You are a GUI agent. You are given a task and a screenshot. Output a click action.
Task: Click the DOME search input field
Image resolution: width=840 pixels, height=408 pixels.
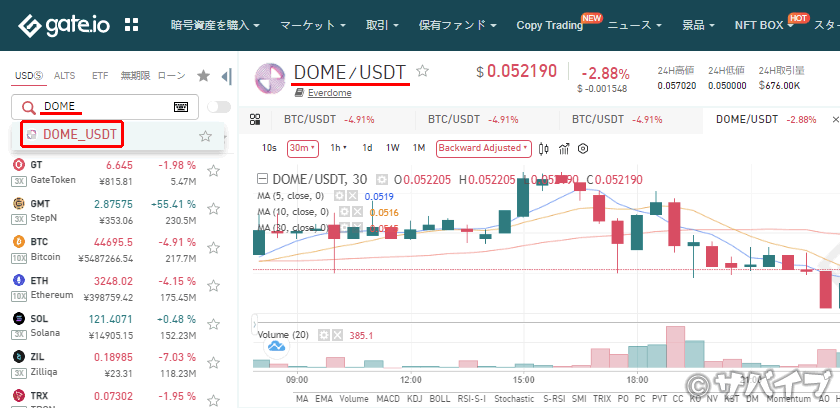pos(105,107)
